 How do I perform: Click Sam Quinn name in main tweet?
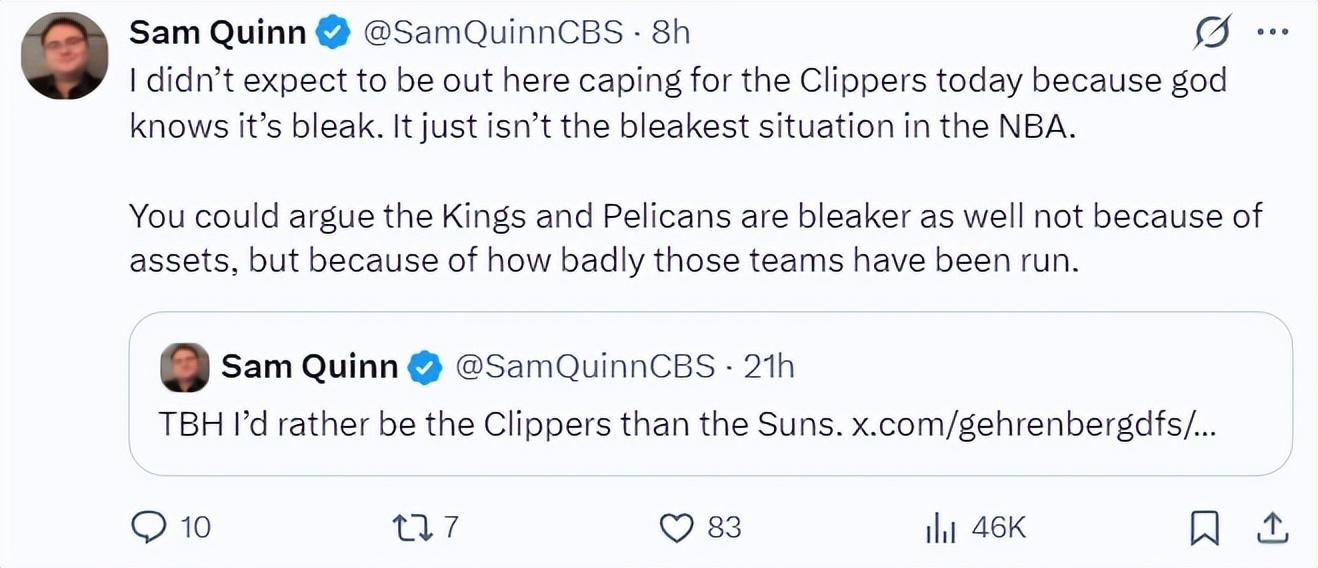218,33
